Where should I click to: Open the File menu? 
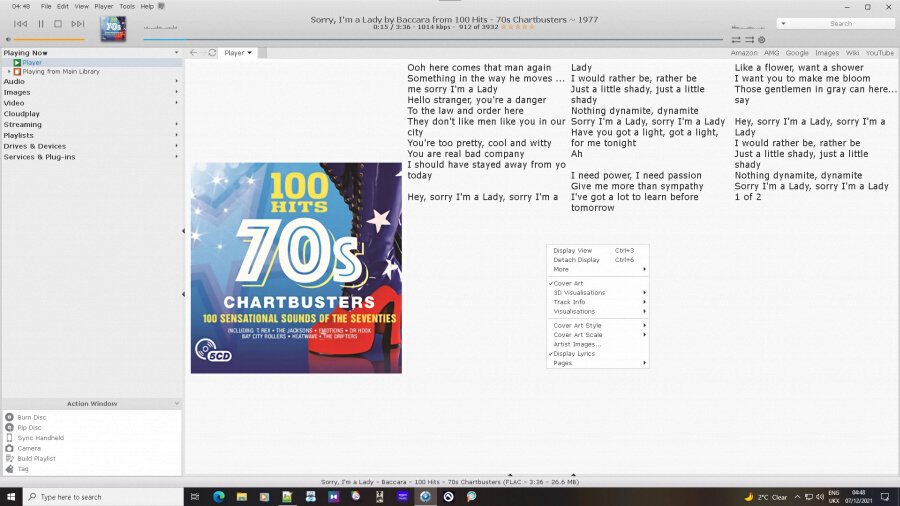46,6
